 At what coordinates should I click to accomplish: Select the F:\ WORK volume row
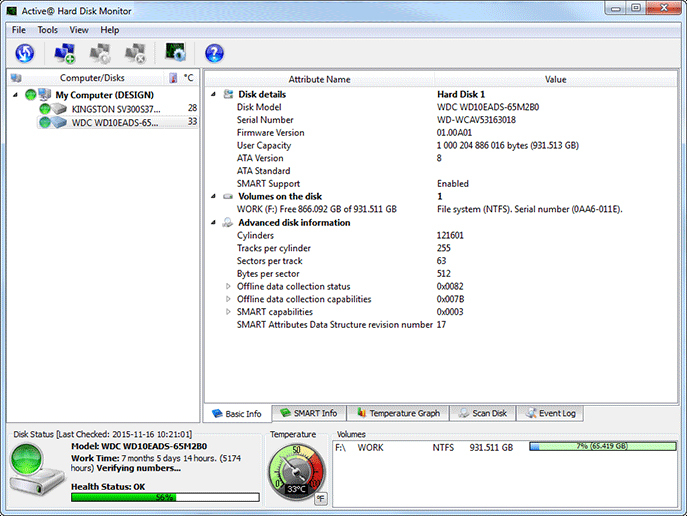(504, 447)
